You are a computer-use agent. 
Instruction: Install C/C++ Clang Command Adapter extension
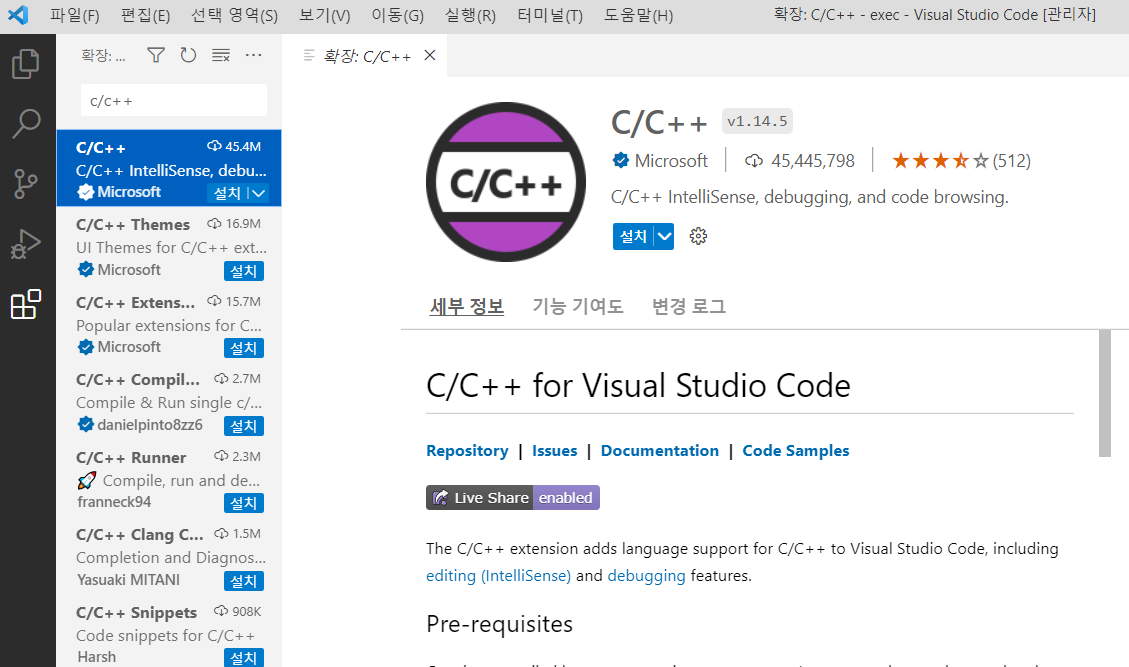click(243, 581)
